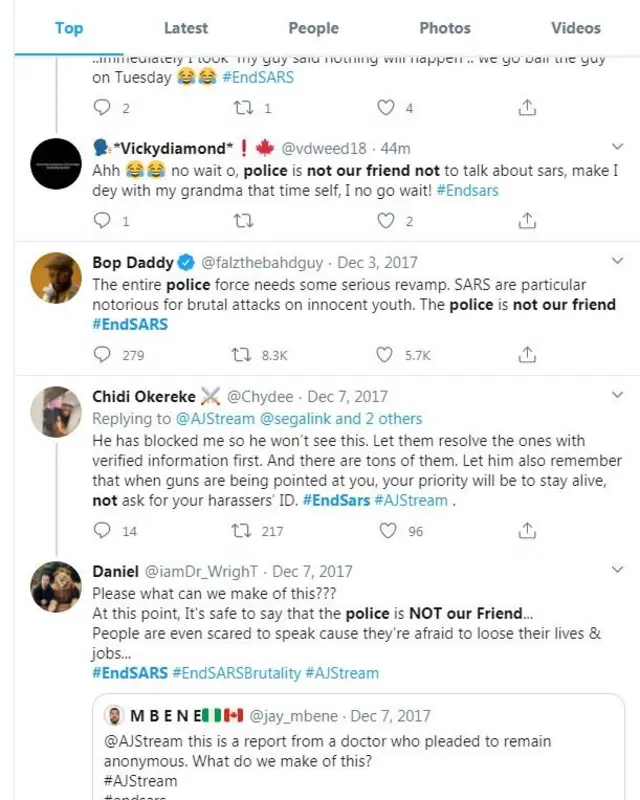This screenshot has height=800, width=640.
Task: Switch to the Latest tab
Action: point(186,28)
